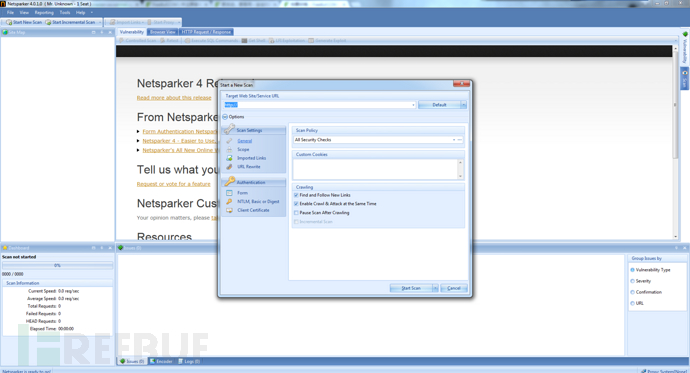Expand the Start Scan button arrow

[x=435, y=288]
